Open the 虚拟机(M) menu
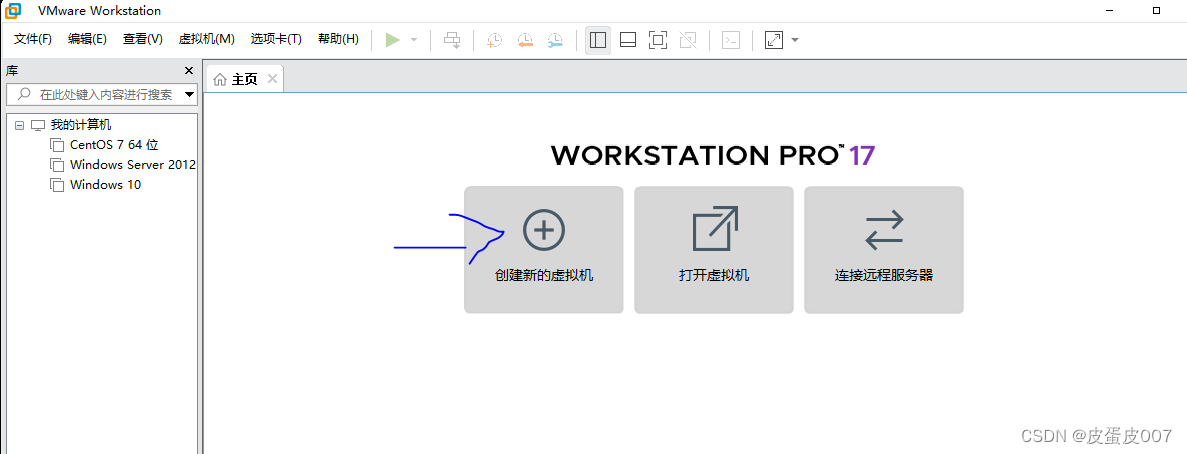Viewport: 1187px width, 454px height. pos(207,39)
